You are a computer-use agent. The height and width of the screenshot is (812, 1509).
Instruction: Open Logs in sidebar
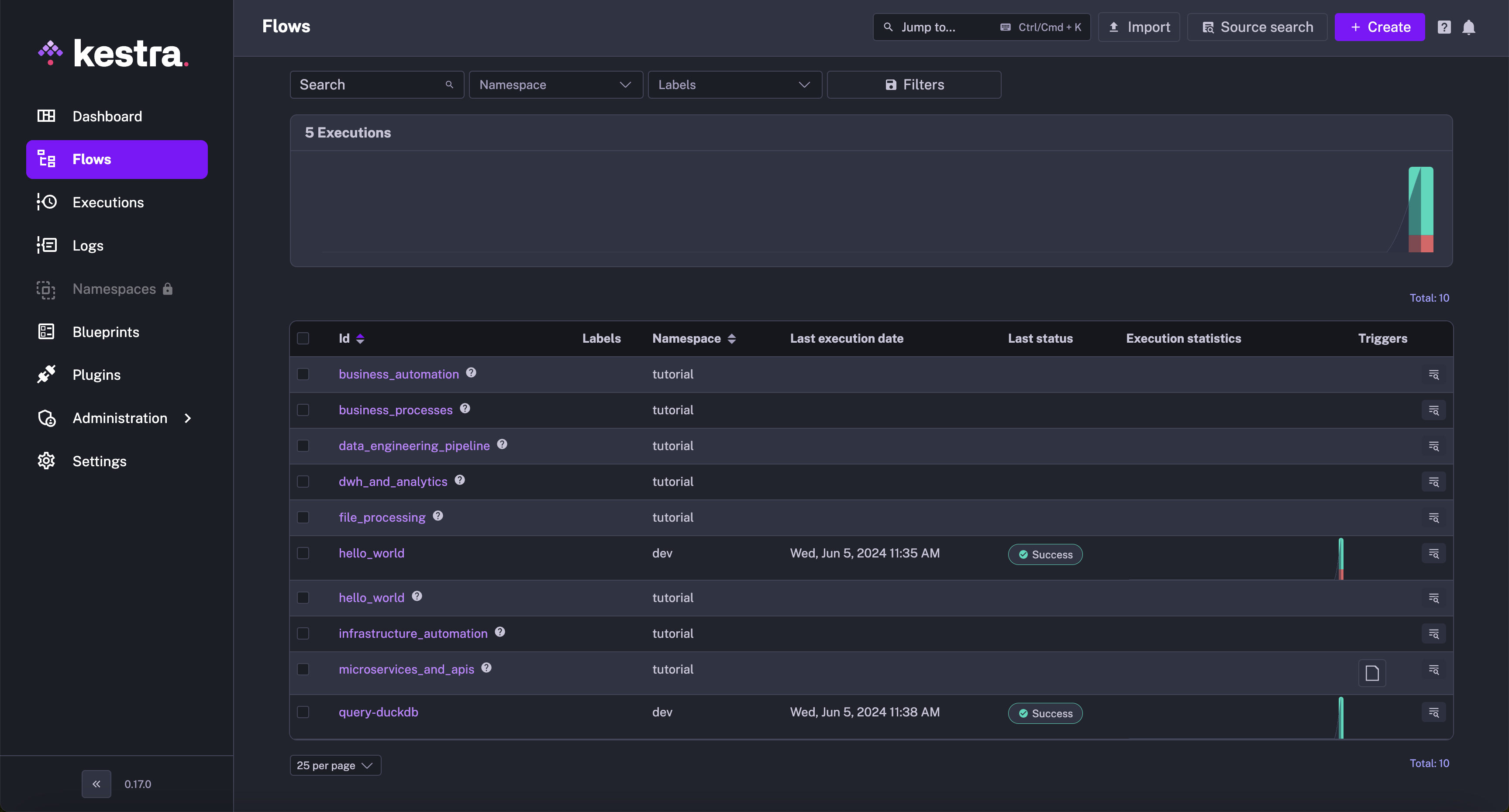117,245
